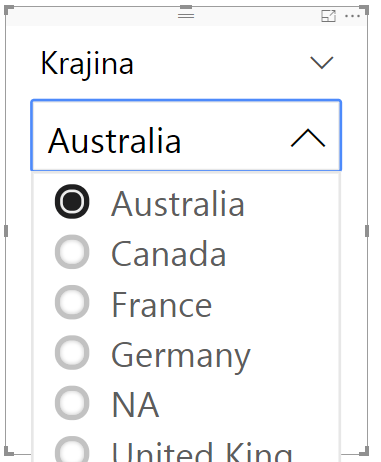The height and width of the screenshot is (462, 381).
Task: Click the top-center resize handle
Action: tap(186, 7)
